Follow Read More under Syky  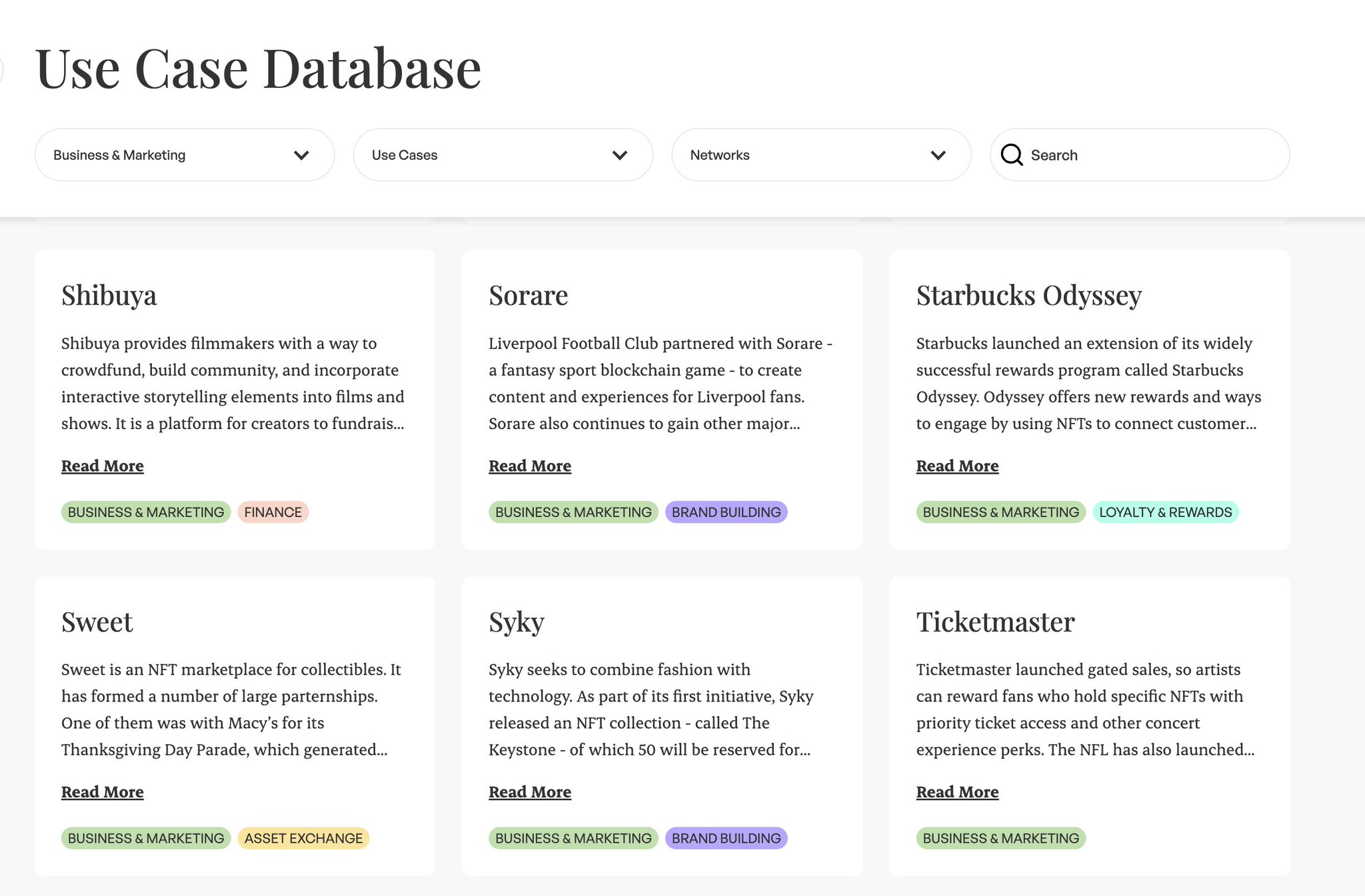click(530, 791)
